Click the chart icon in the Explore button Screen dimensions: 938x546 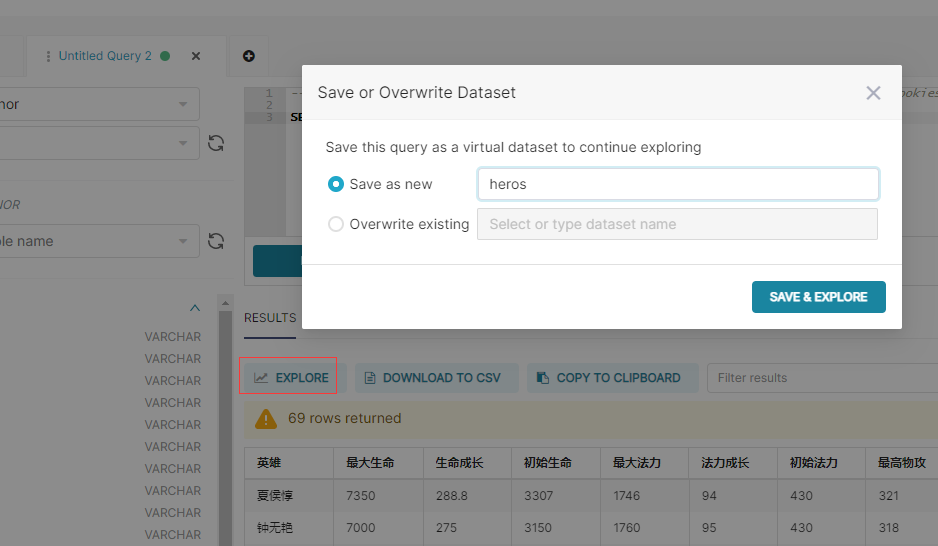(261, 378)
